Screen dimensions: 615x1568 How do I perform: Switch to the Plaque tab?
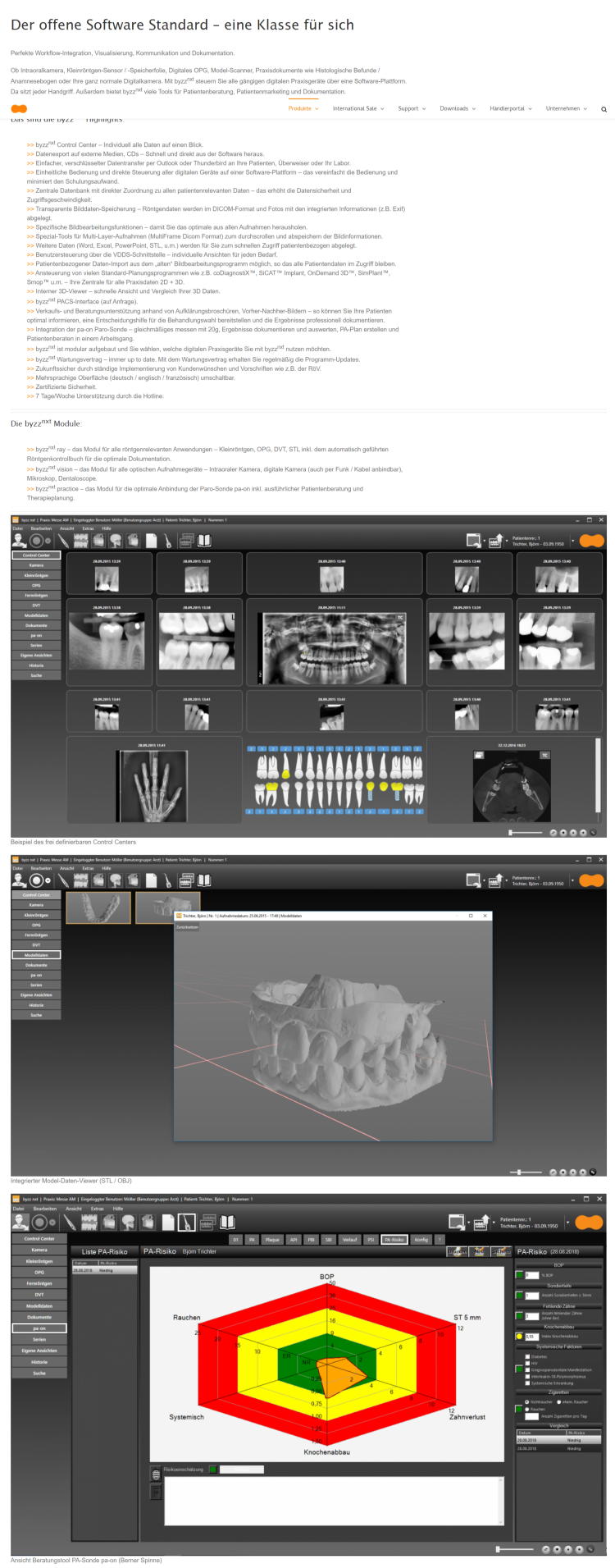[x=271, y=1240]
